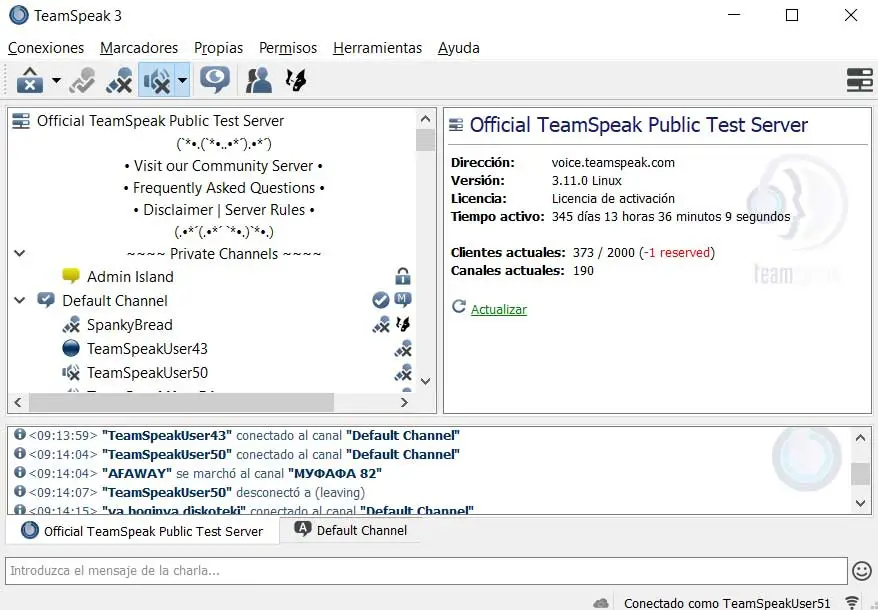Viewport: 878px width, 610px height.
Task: Select Frequently Asked Questions channel
Action: 224,188
